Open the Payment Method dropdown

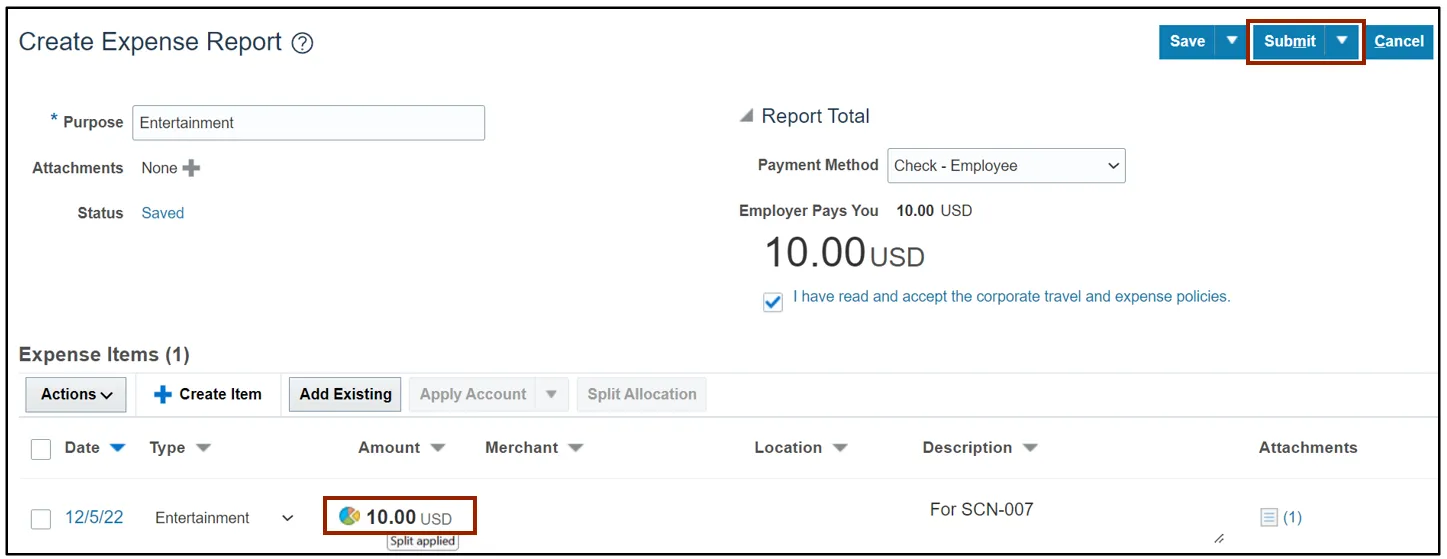click(x=1006, y=166)
